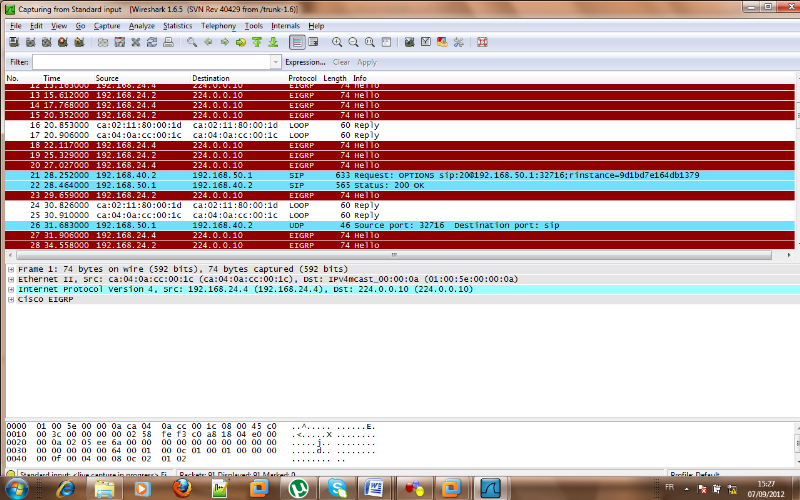Click the Expression... button
800x500 pixels.
[x=305, y=62]
